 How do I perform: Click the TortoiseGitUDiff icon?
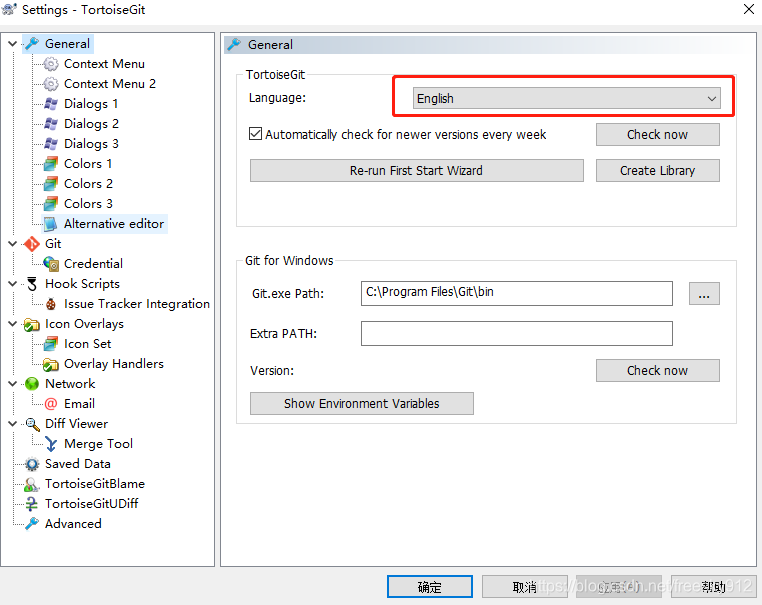pyautogui.click(x=32, y=503)
